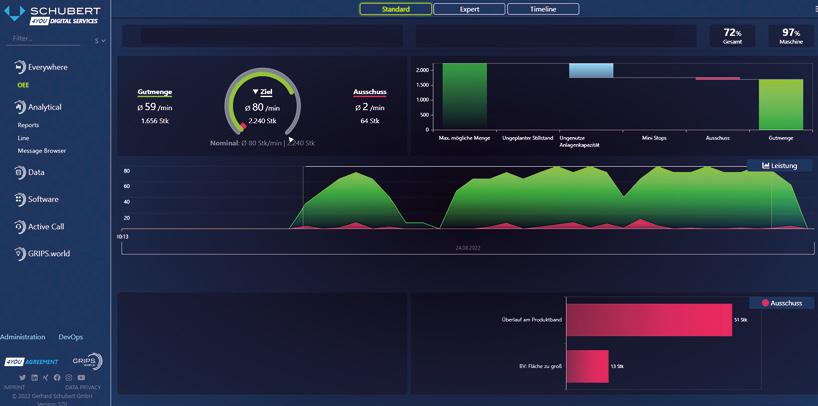Toggle the Ziel triangle indicator
The width and height of the screenshot is (818, 406).
click(256, 92)
